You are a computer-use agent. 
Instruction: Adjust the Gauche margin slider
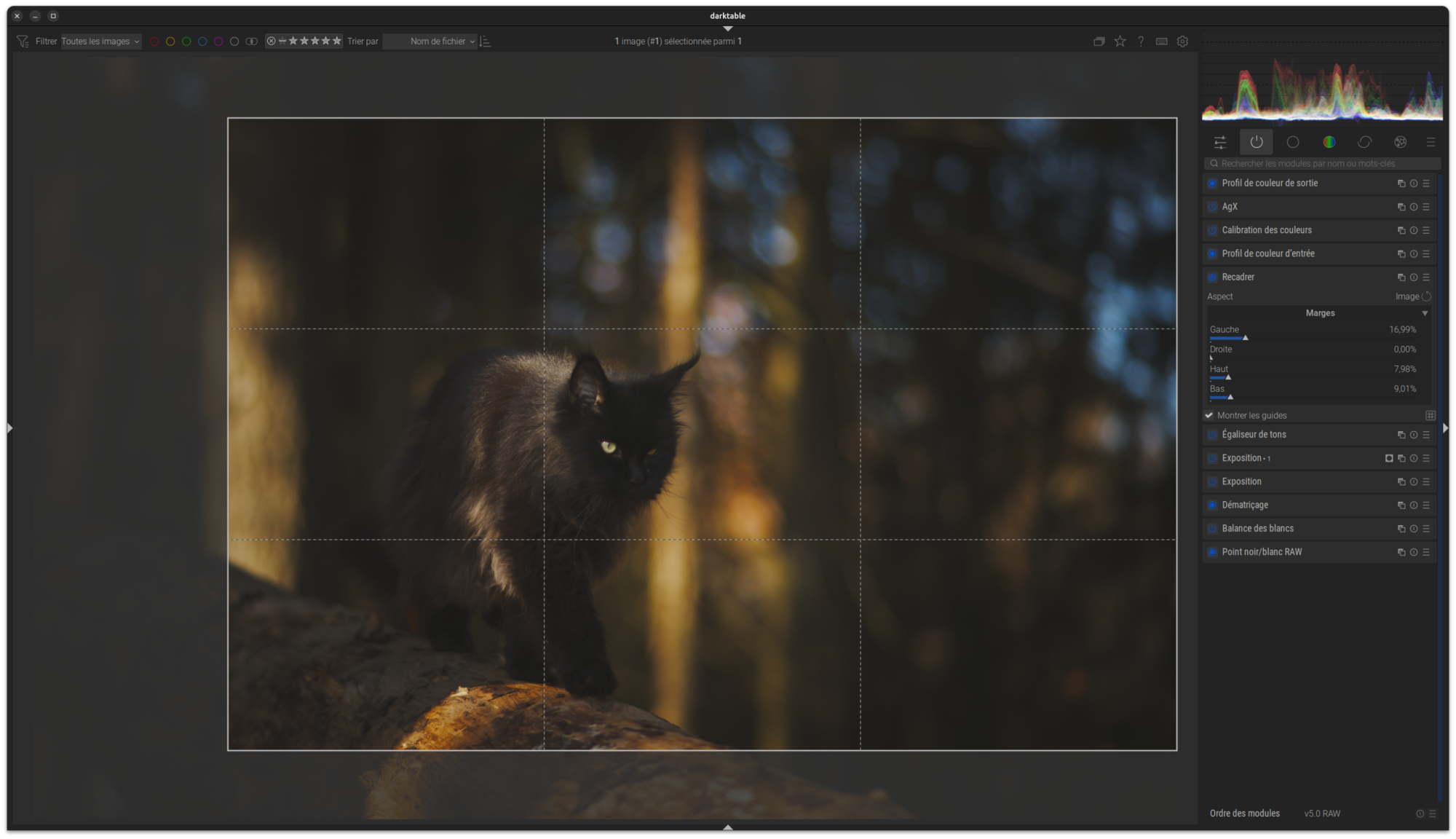click(1245, 338)
